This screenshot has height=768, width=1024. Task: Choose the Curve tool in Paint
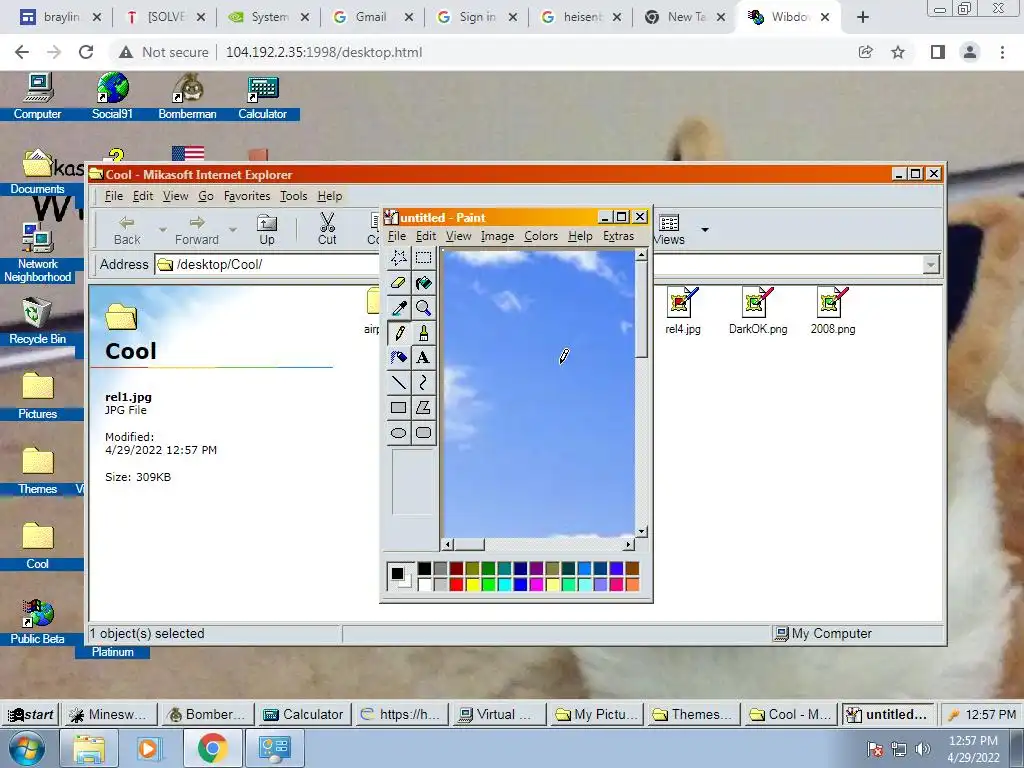pyautogui.click(x=423, y=383)
